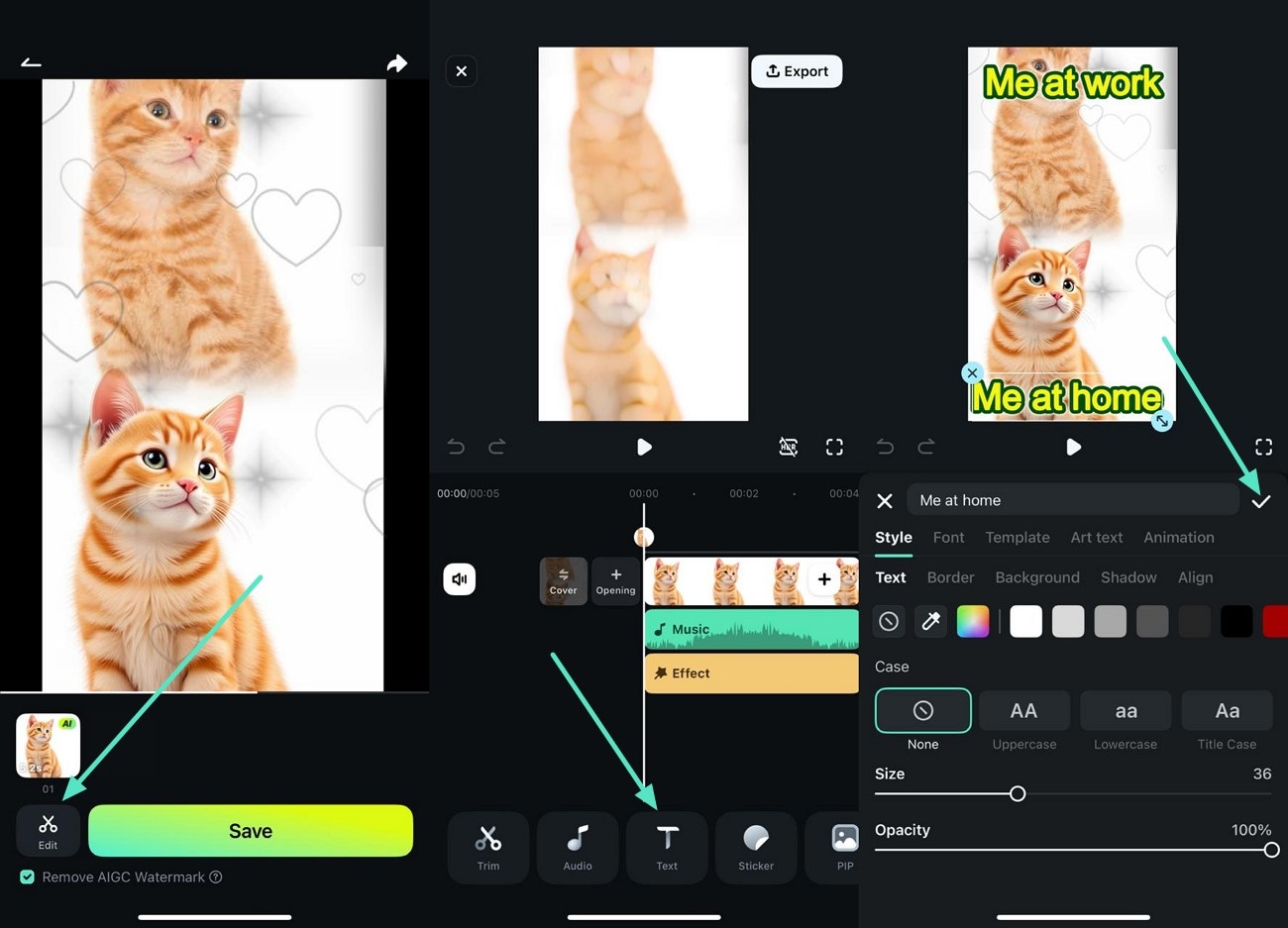Redo the action in the timeline editor
The height and width of the screenshot is (928, 1288).
coord(496,447)
